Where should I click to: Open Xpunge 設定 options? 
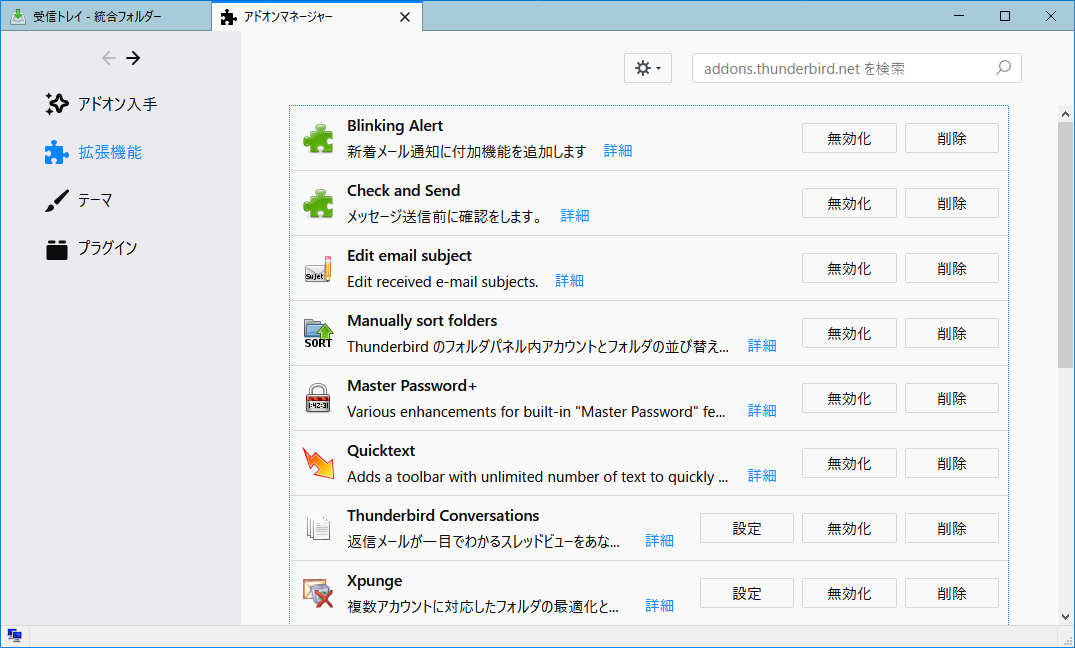pyautogui.click(x=747, y=593)
